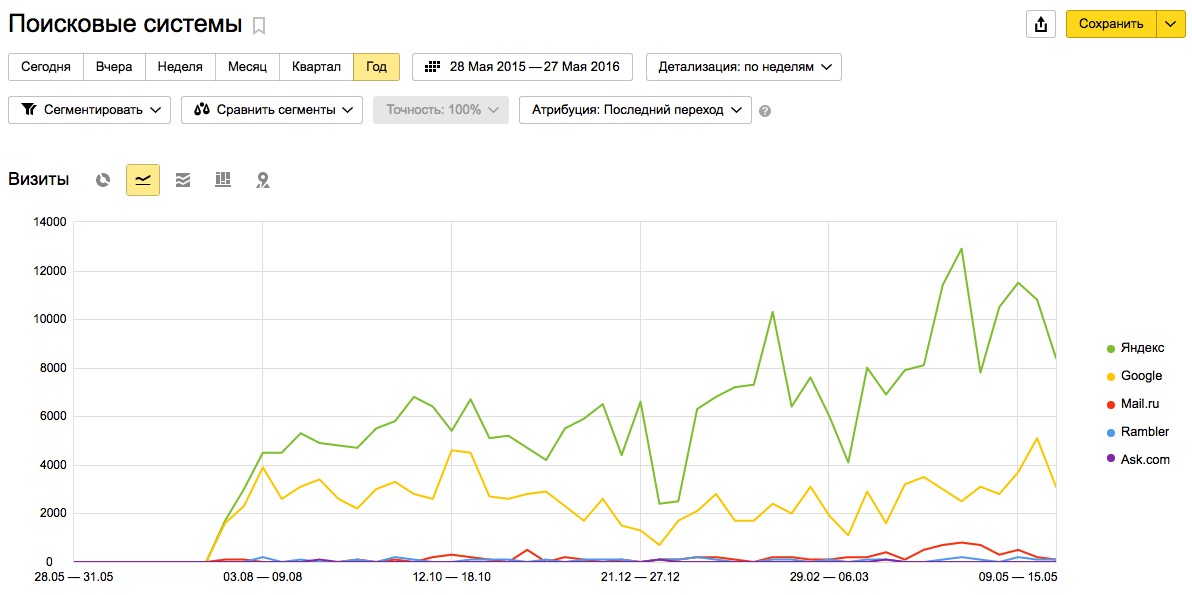The image size is (1192, 595).
Task: Open the Сравнить сегменты menu
Action: coord(271,110)
